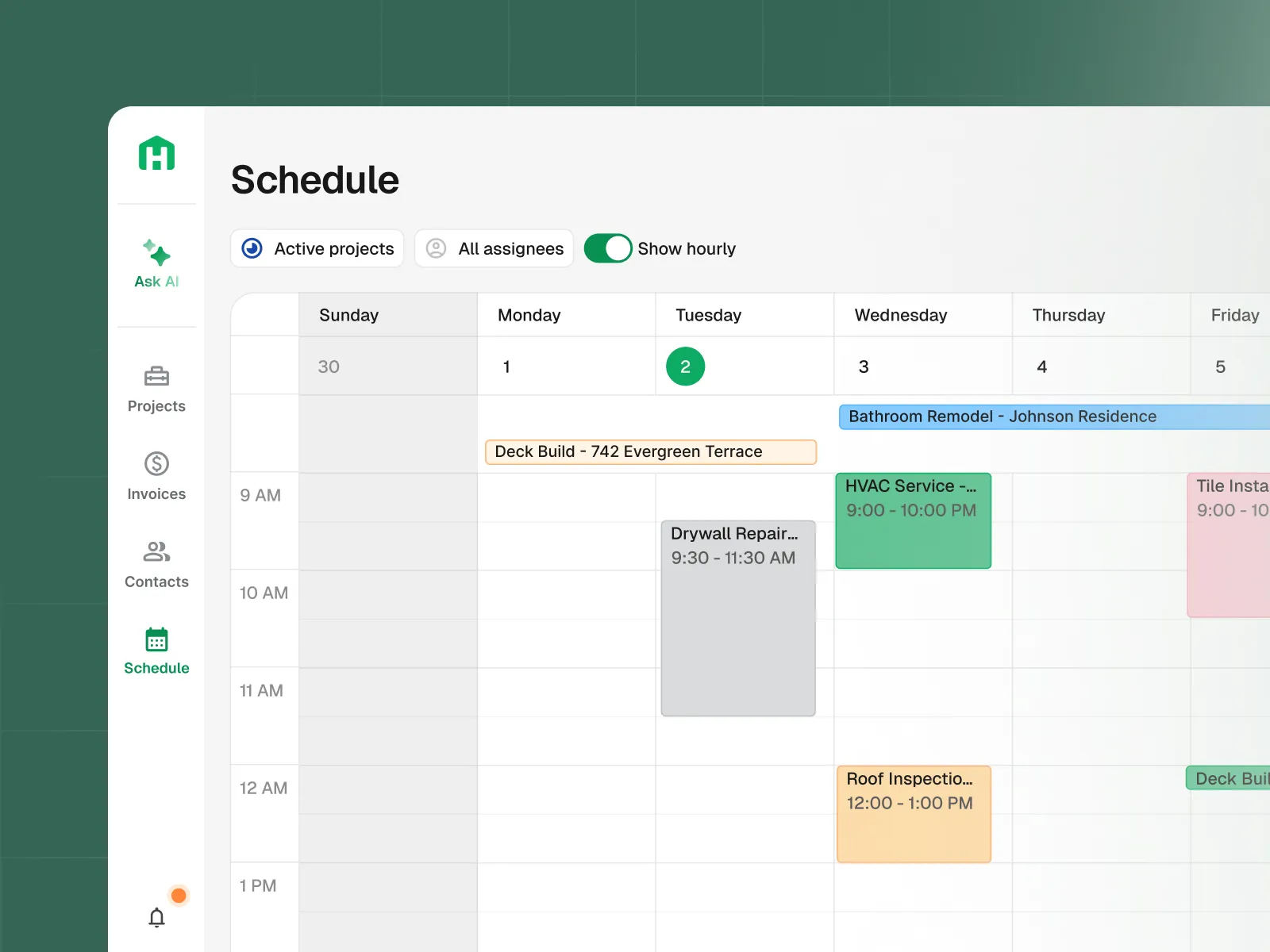1270x952 pixels.
Task: Open Bathroom Remodel - Johnson Residence event
Action: tap(1054, 416)
